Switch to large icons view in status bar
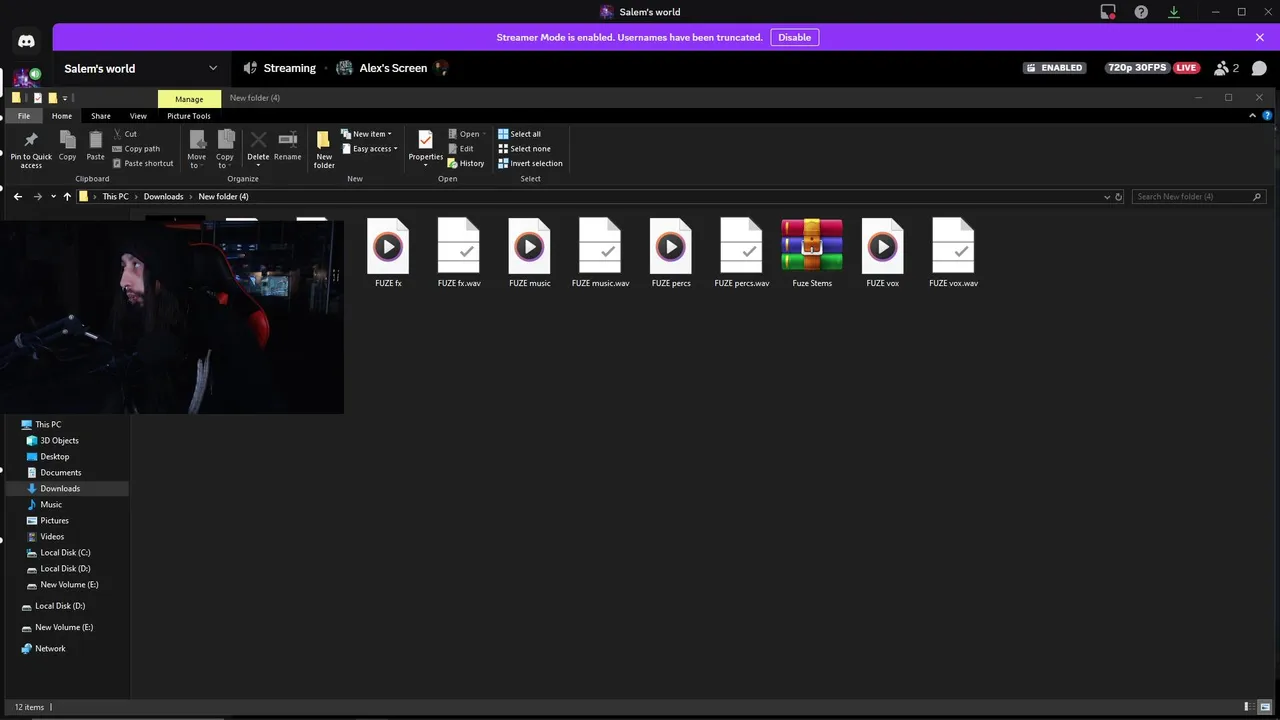The image size is (1280, 720). [x=1266, y=707]
